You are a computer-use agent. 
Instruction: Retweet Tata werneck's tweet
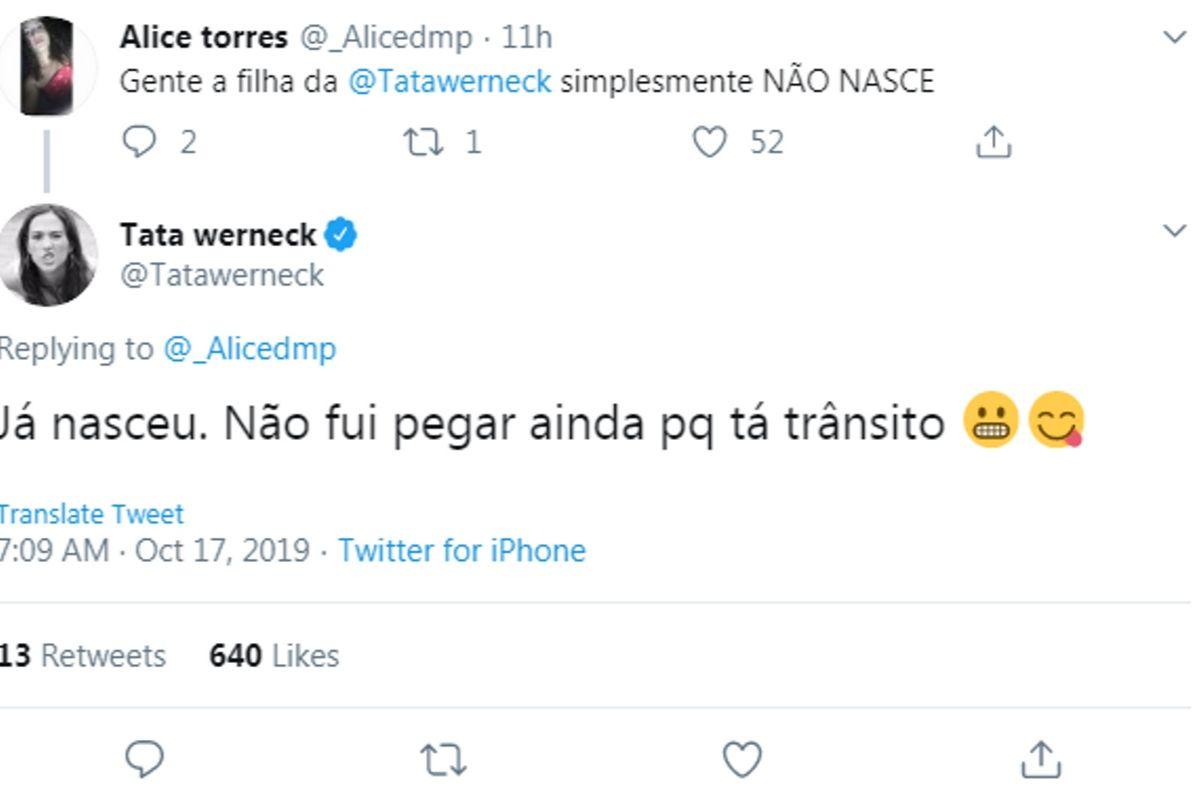pyautogui.click(x=442, y=760)
